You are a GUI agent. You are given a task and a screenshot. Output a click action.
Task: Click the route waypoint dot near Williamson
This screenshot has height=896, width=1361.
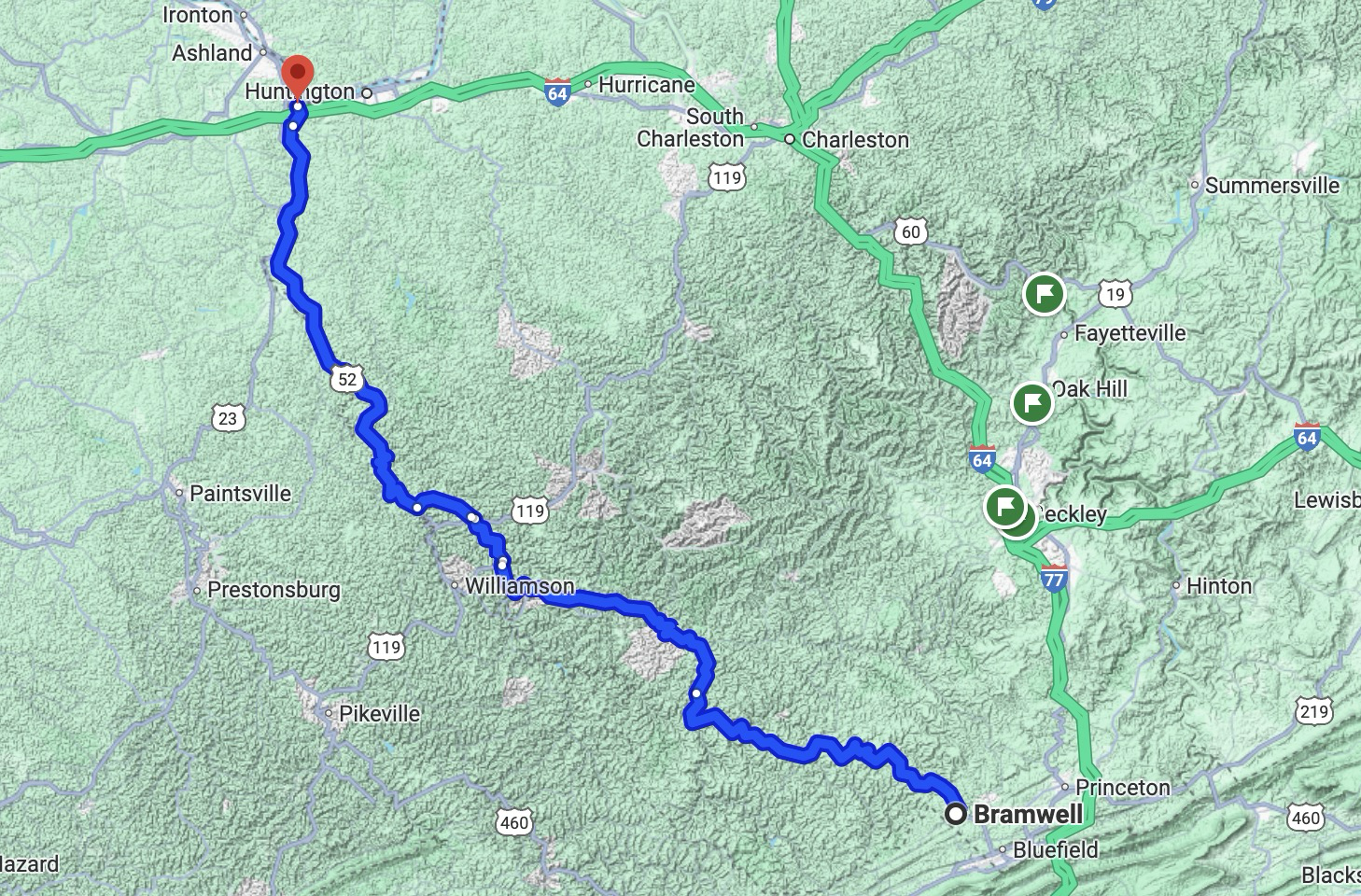tap(502, 563)
